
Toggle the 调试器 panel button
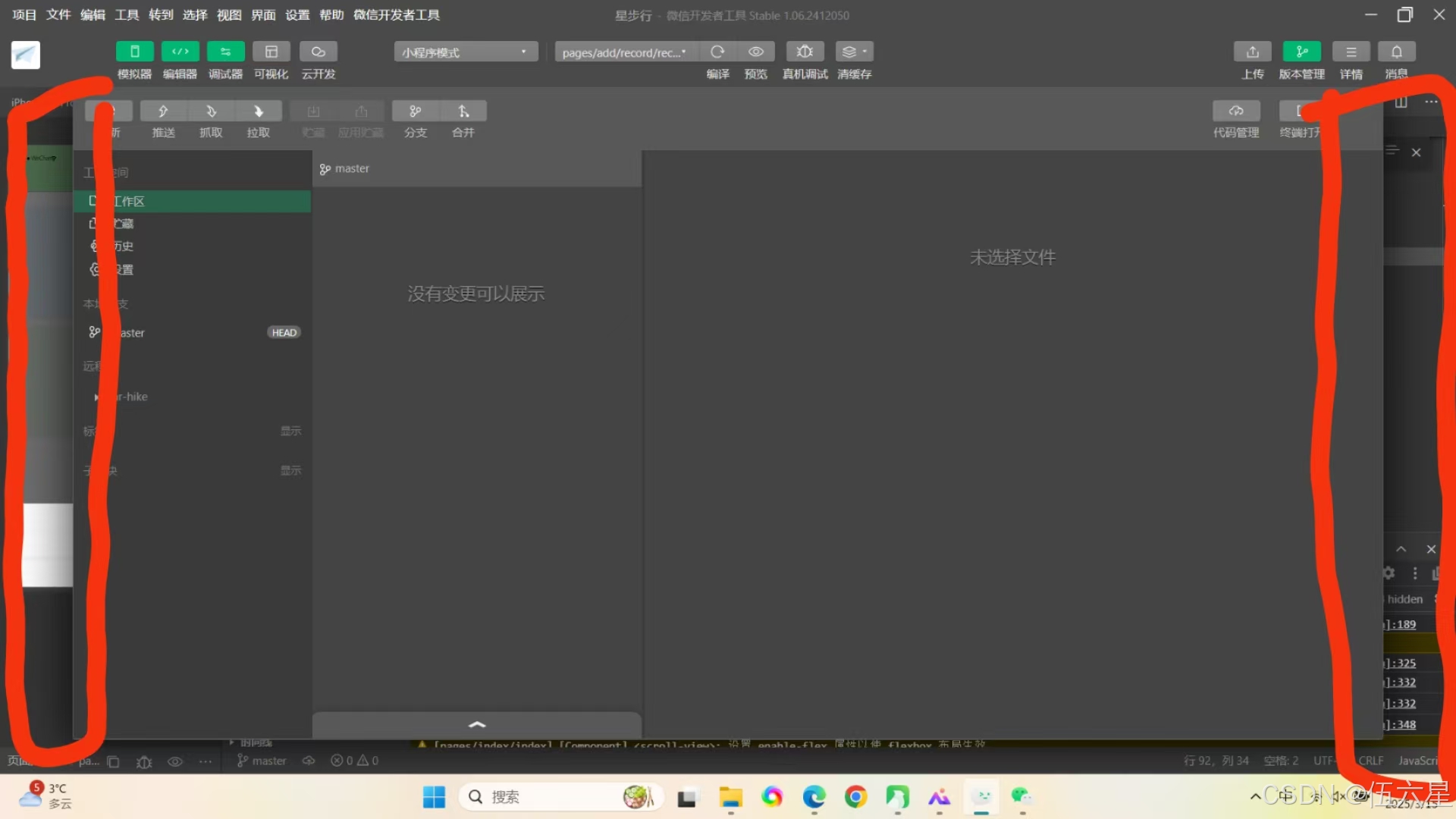(225, 52)
